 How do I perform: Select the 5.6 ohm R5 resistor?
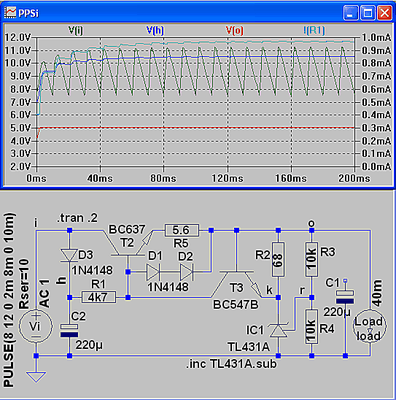tap(181, 230)
